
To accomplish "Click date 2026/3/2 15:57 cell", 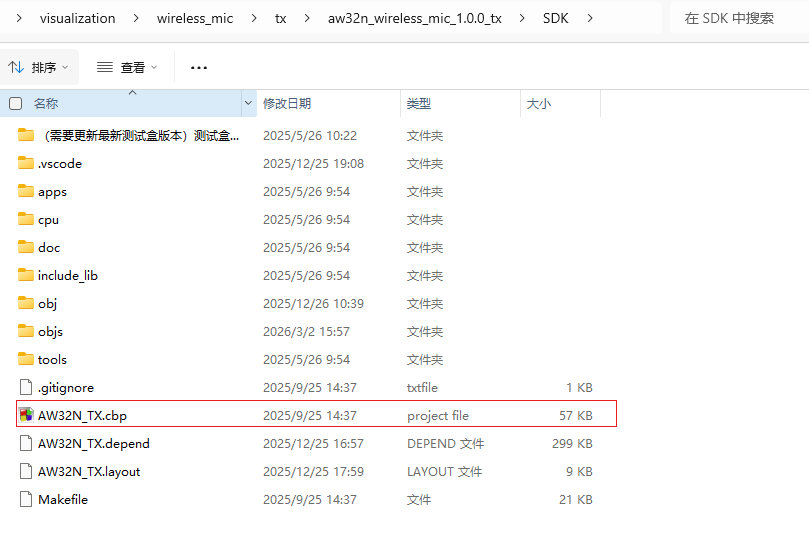I will [306, 331].
